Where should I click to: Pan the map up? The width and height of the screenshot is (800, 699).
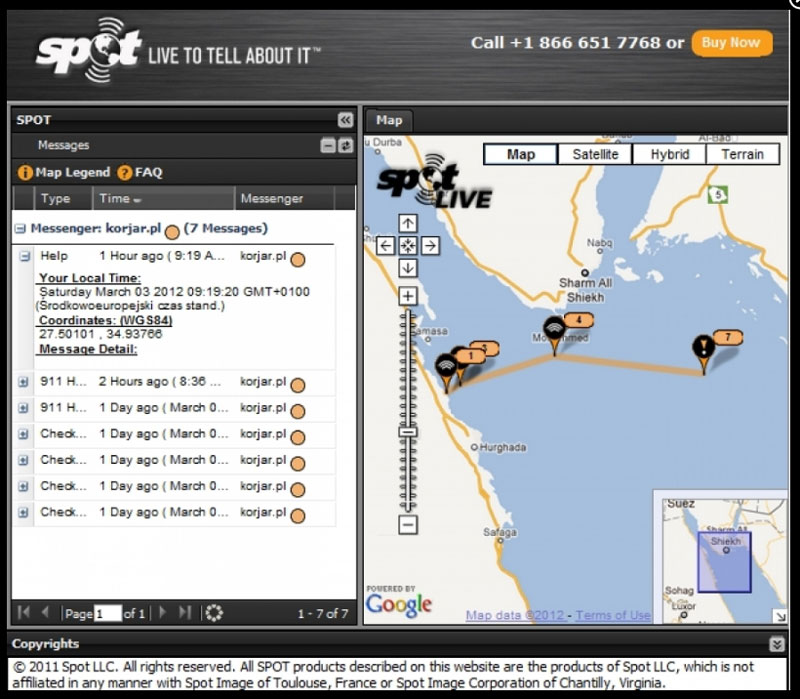pos(407,223)
